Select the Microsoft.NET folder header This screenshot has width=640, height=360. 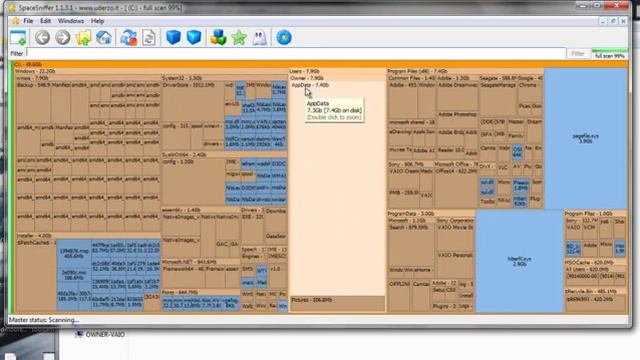(x=200, y=262)
